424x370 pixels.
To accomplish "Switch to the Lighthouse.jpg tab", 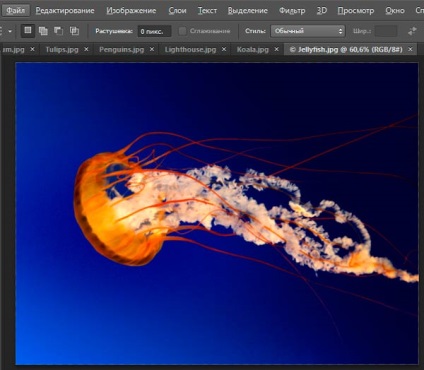I will (190, 50).
